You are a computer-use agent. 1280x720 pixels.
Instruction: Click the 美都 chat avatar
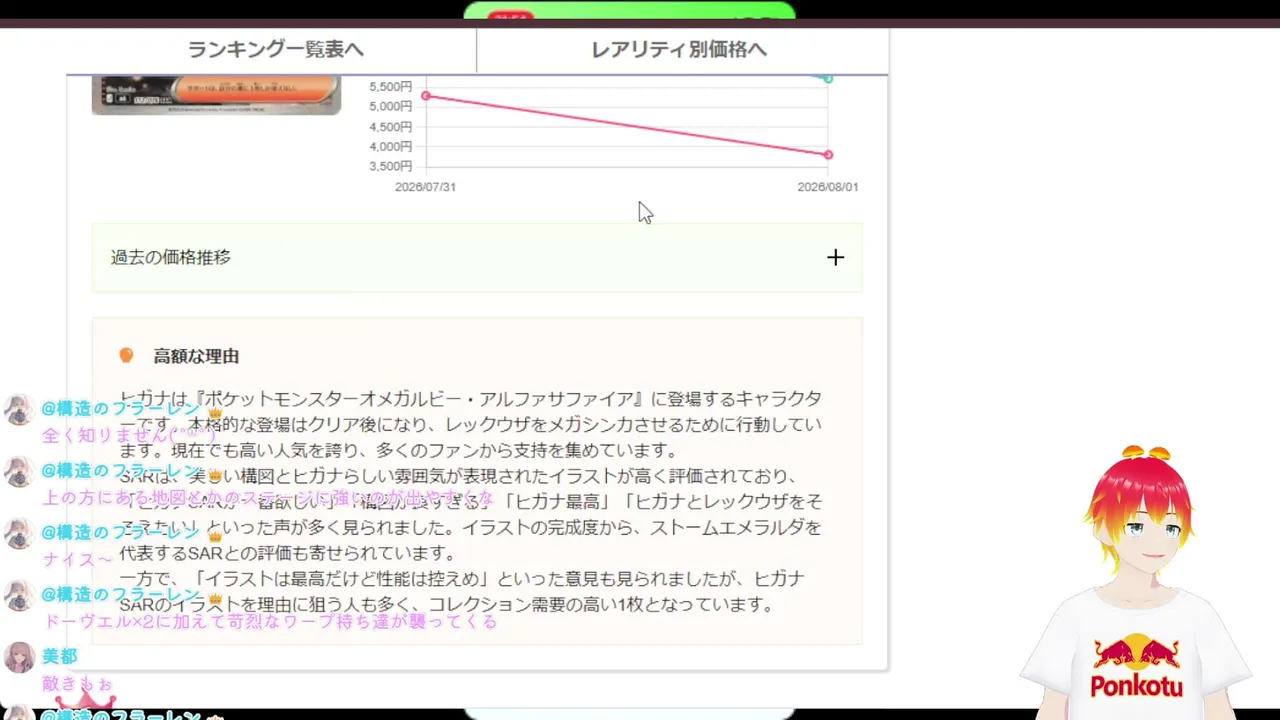tap(20, 657)
